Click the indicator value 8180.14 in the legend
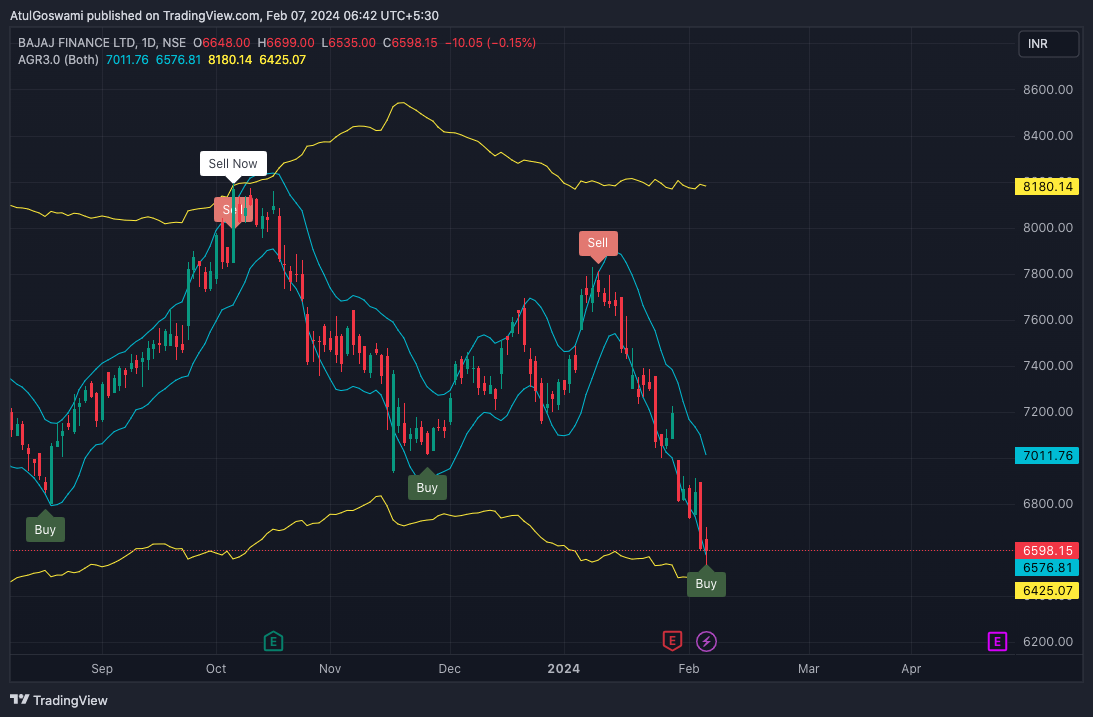1093x717 pixels. (x=230, y=60)
